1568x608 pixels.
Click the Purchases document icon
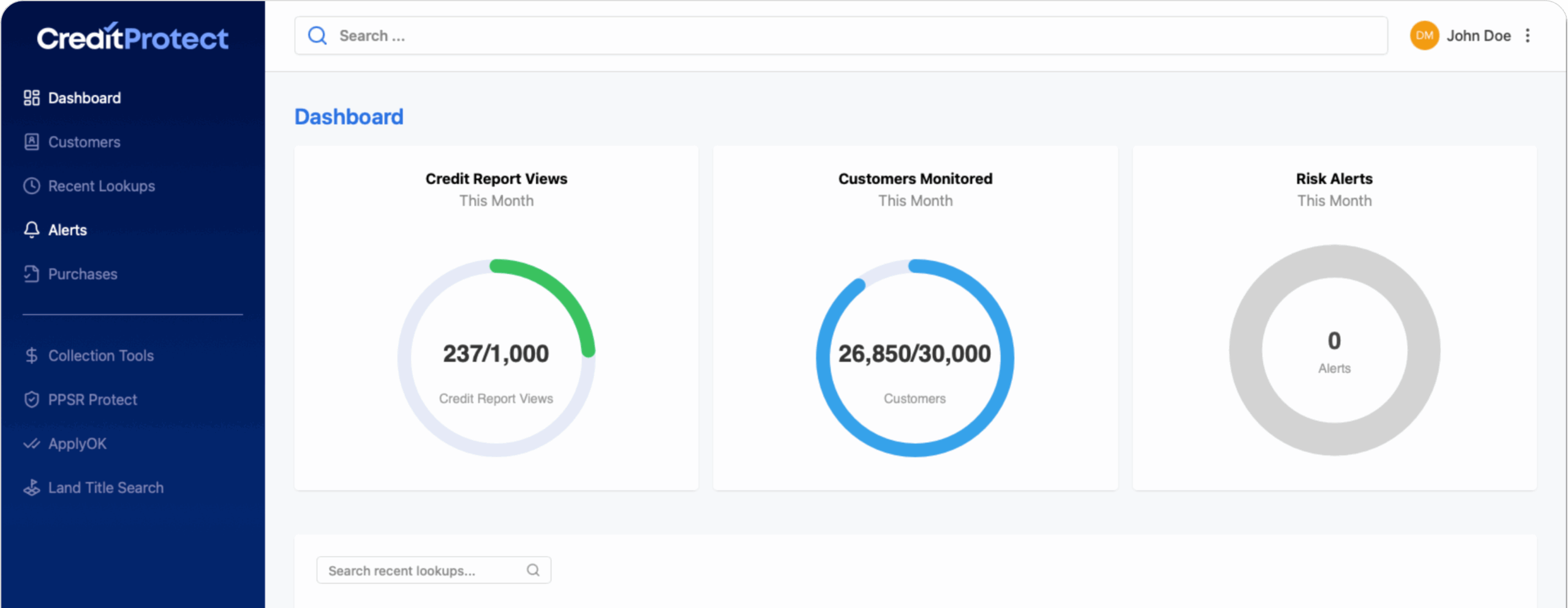click(x=31, y=274)
